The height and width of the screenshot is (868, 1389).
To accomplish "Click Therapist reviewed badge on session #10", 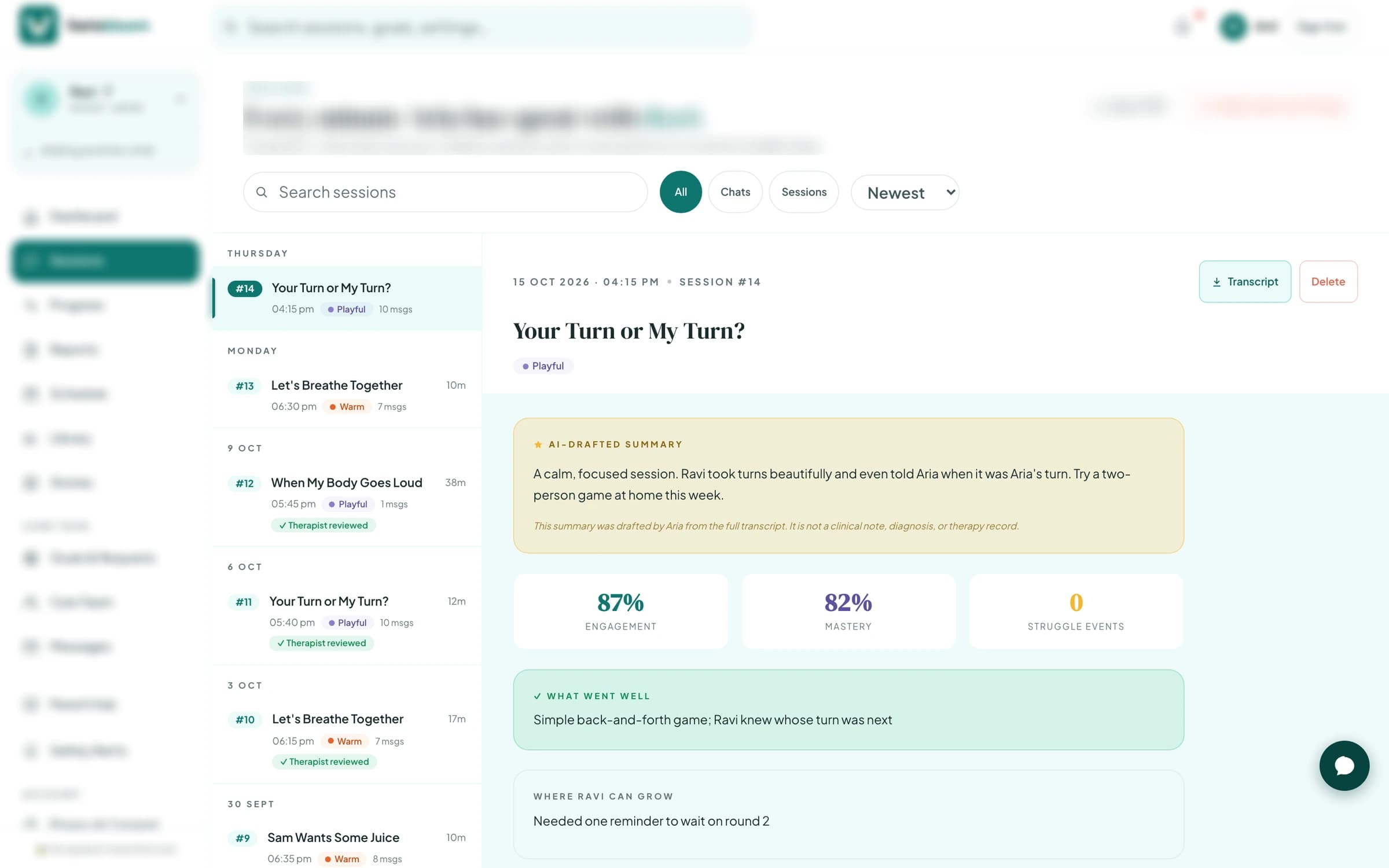I will pyautogui.click(x=325, y=762).
